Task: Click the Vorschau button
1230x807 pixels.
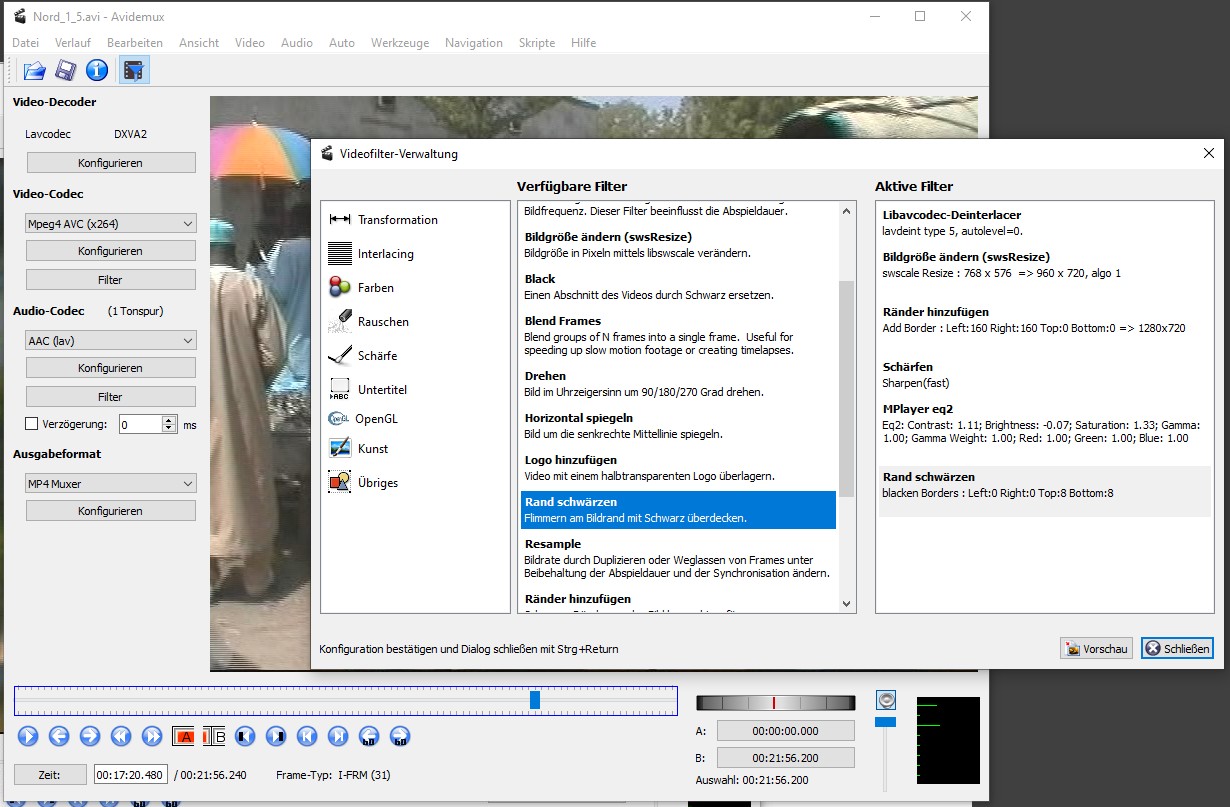Action: pos(1096,649)
